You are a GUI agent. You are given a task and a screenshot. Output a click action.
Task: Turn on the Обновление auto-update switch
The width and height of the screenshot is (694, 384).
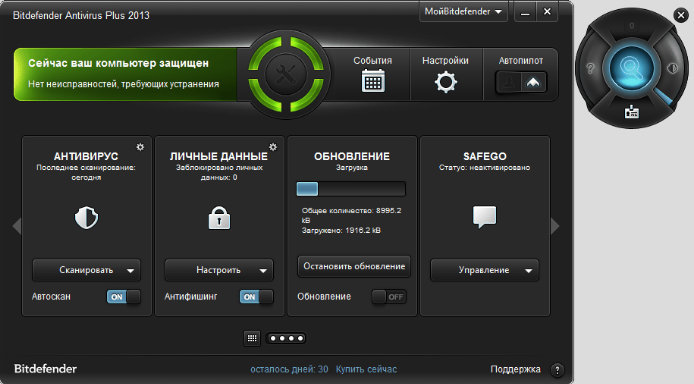[x=389, y=297]
